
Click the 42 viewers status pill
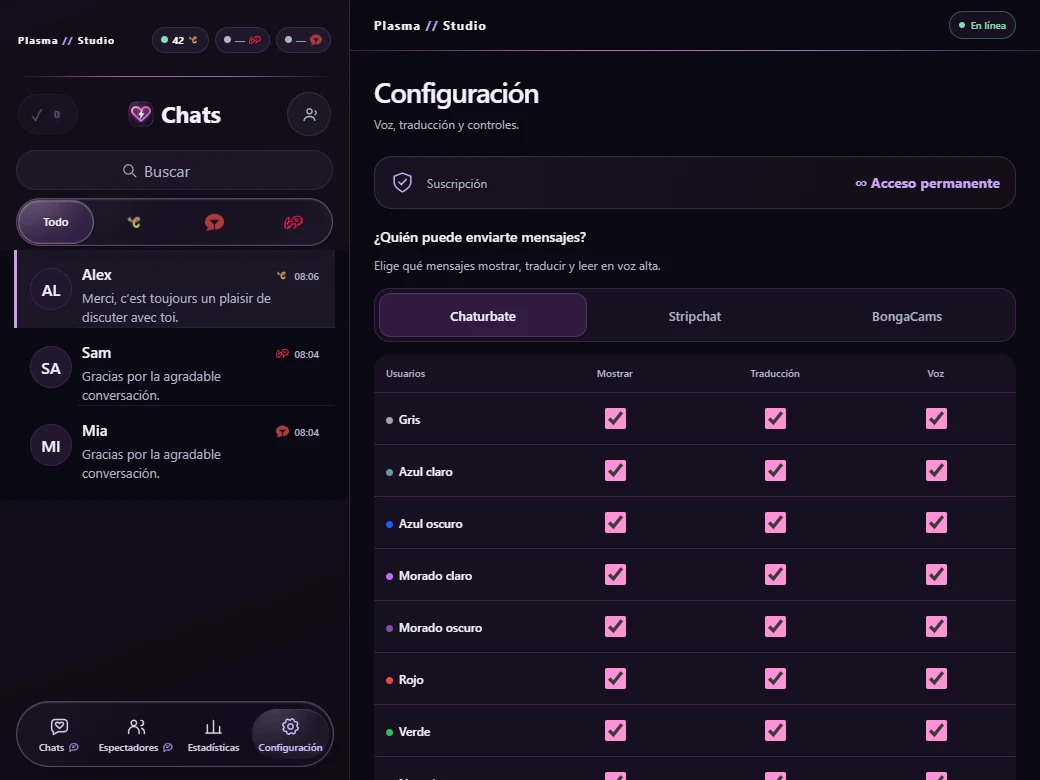[x=180, y=40]
